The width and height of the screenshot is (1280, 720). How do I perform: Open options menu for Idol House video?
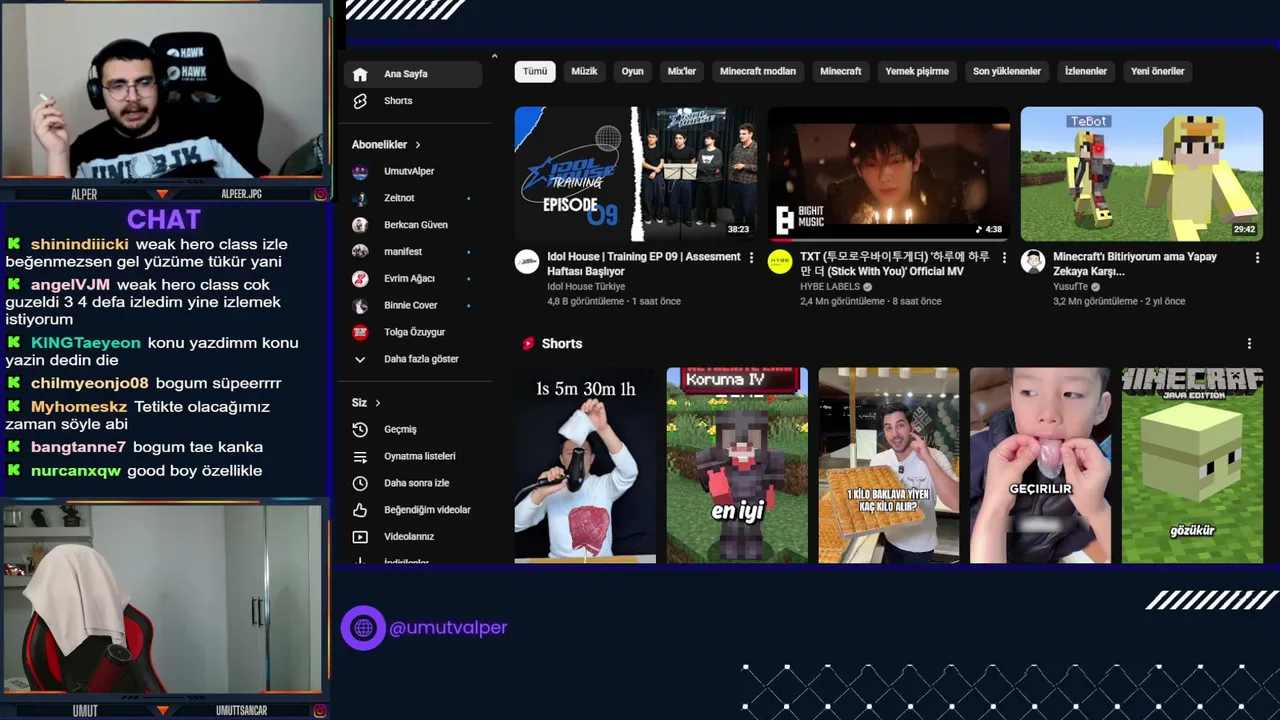(x=752, y=258)
